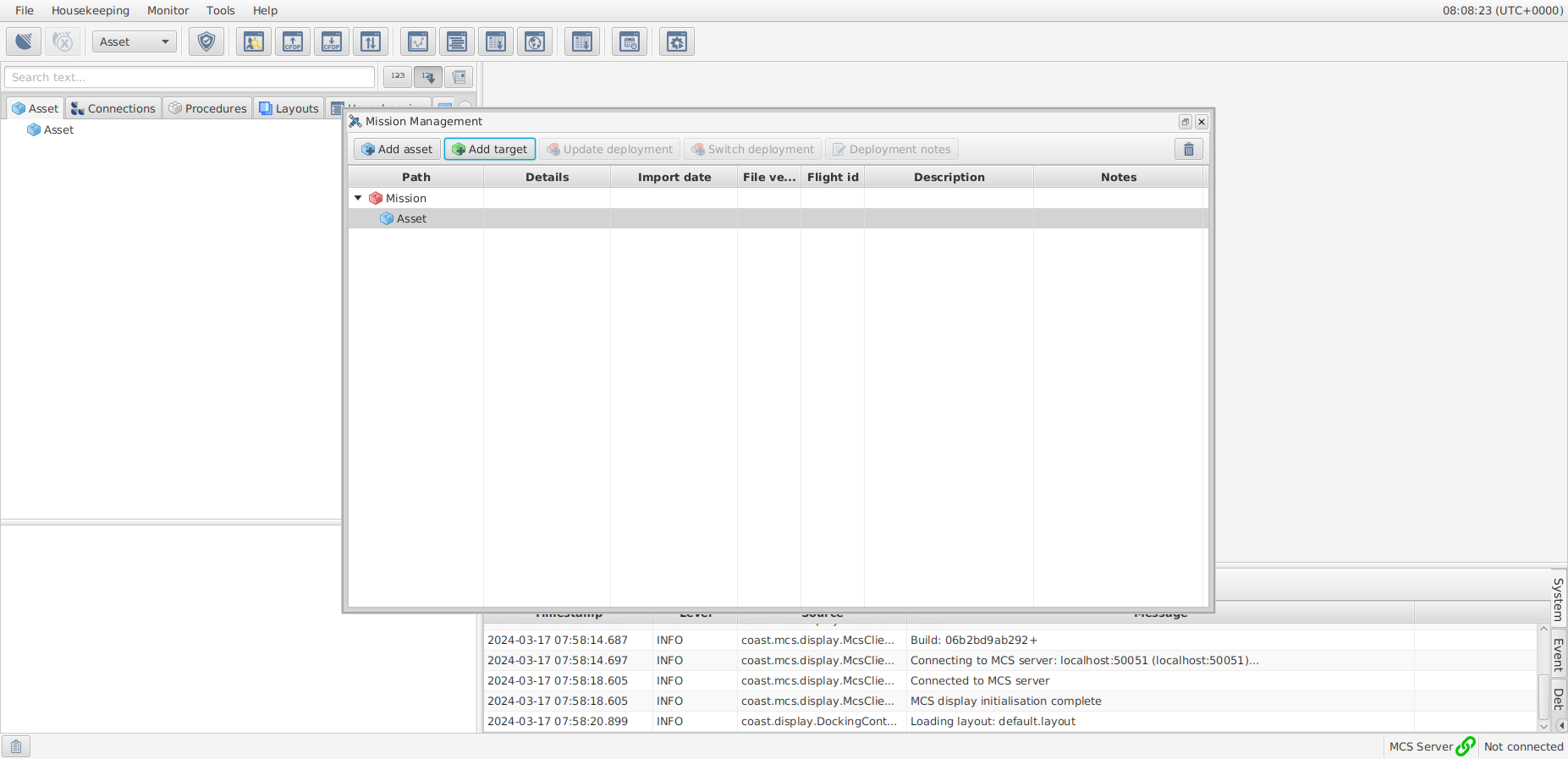The width and height of the screenshot is (1568, 759).
Task: Toggle the sort-descending numeric button
Action: pos(428,77)
